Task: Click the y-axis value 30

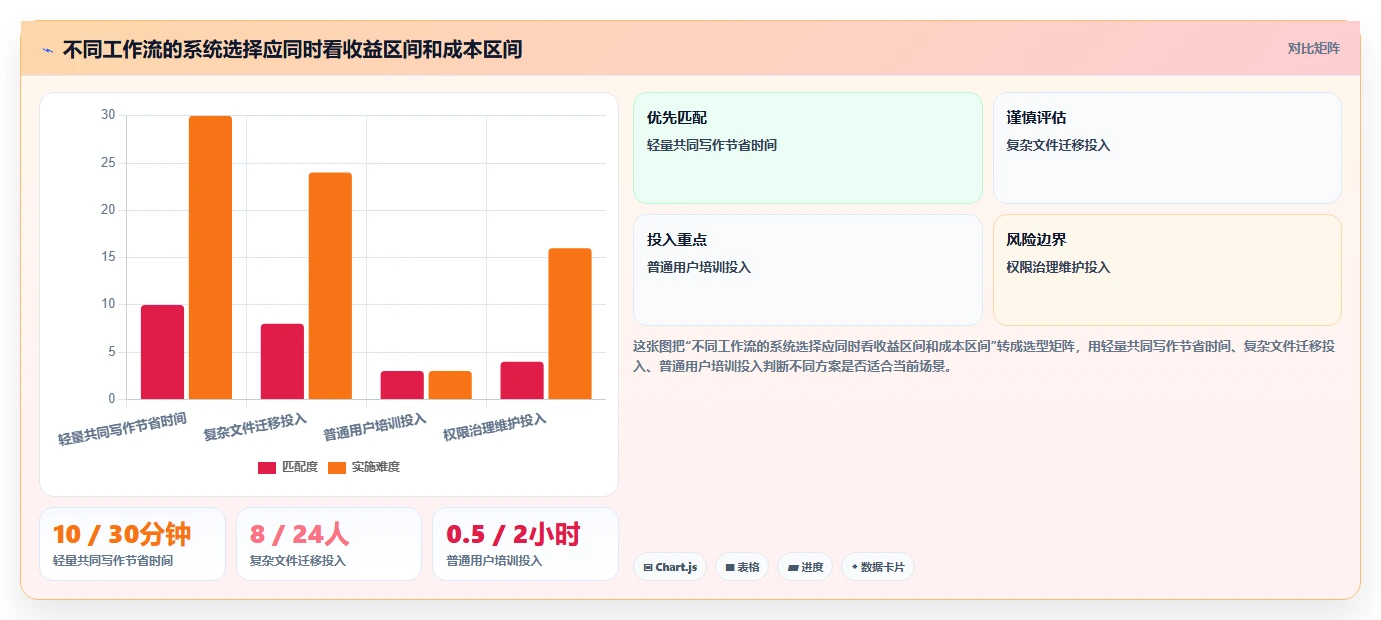Action: click(108, 115)
